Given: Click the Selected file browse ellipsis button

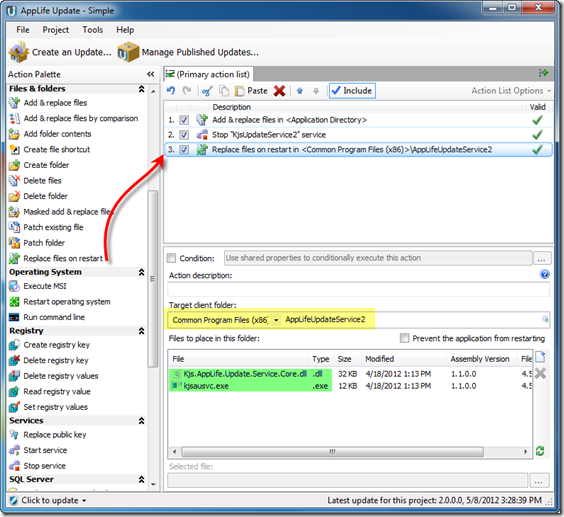Looking at the screenshot, I should (x=538, y=481).
